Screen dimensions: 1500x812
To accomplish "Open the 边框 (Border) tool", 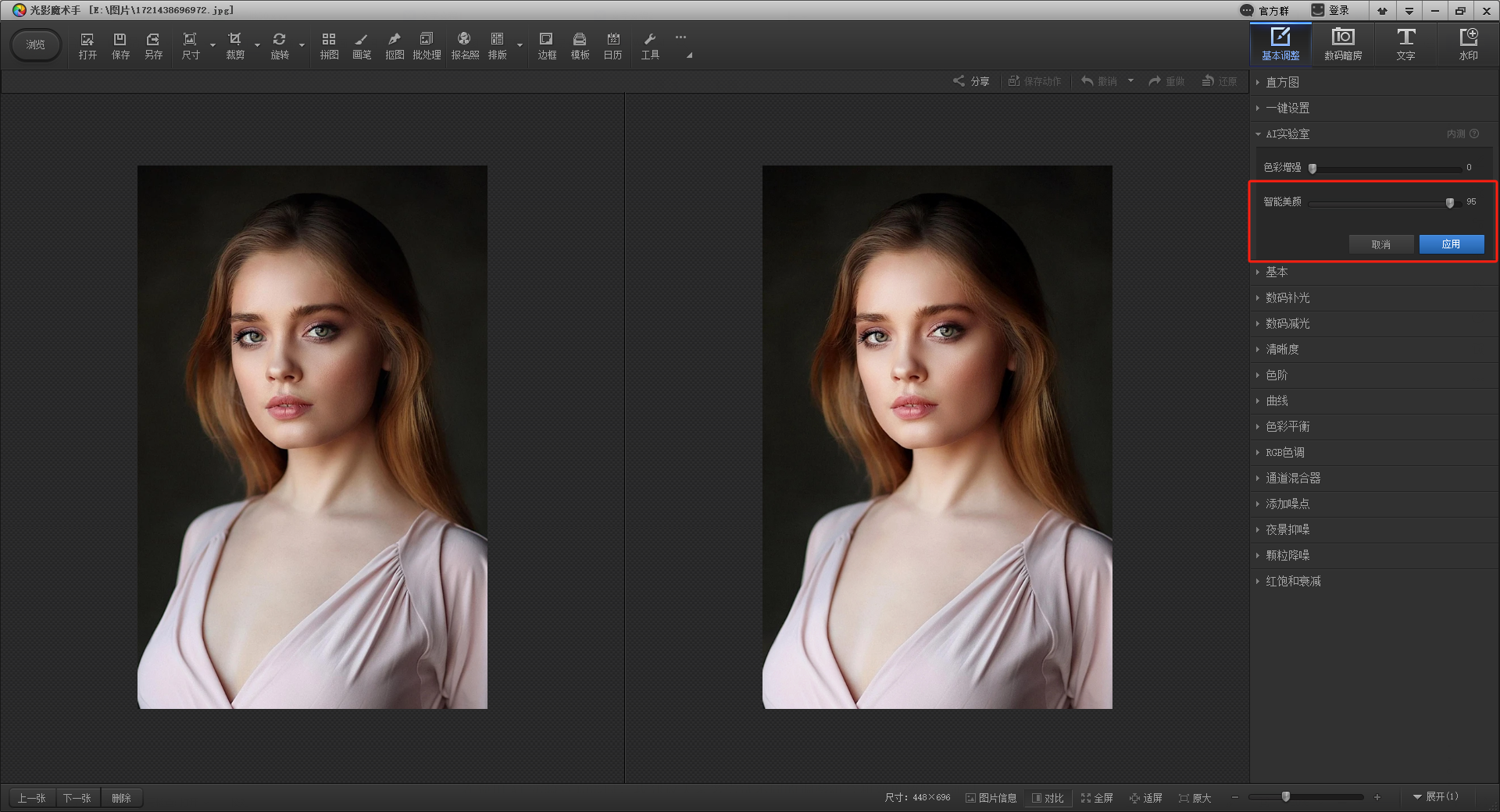I will (x=547, y=45).
